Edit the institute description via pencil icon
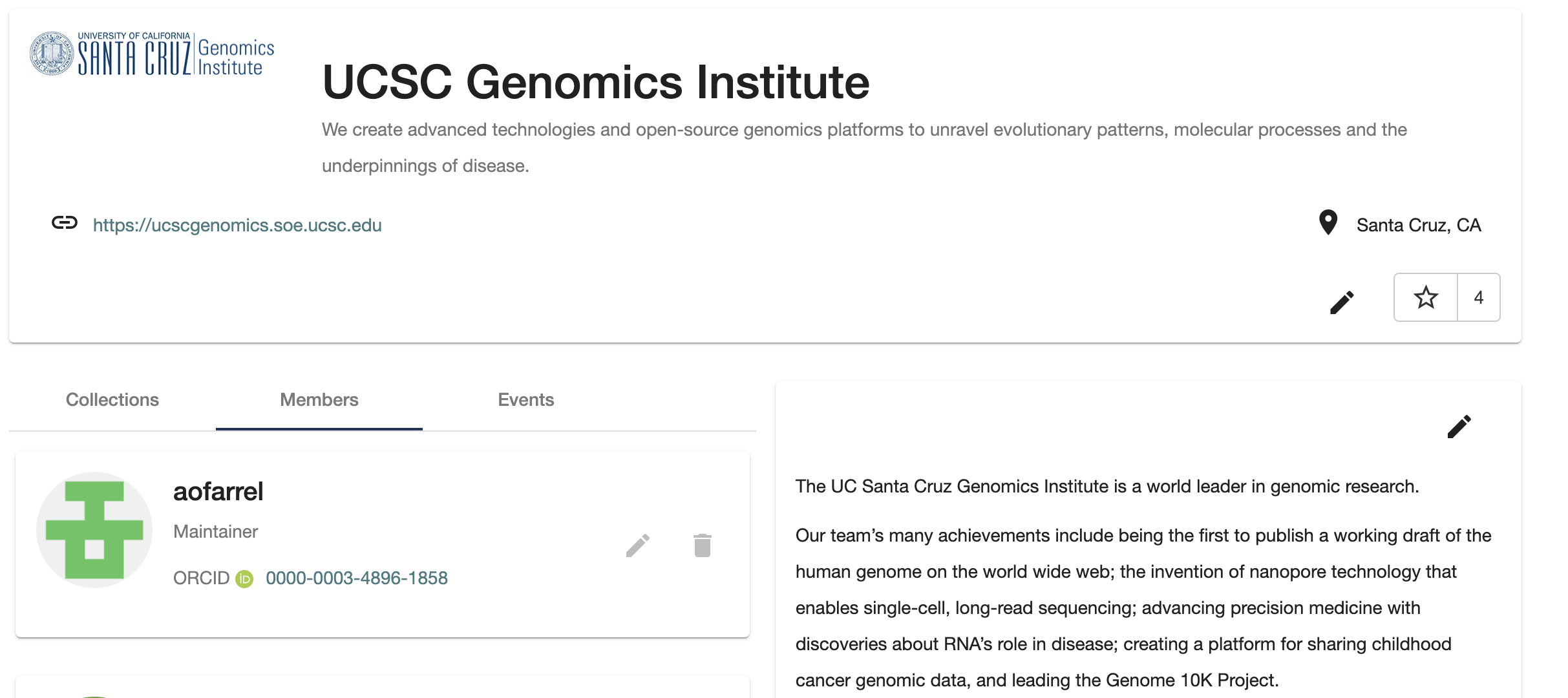1568x698 pixels. (x=1460, y=427)
